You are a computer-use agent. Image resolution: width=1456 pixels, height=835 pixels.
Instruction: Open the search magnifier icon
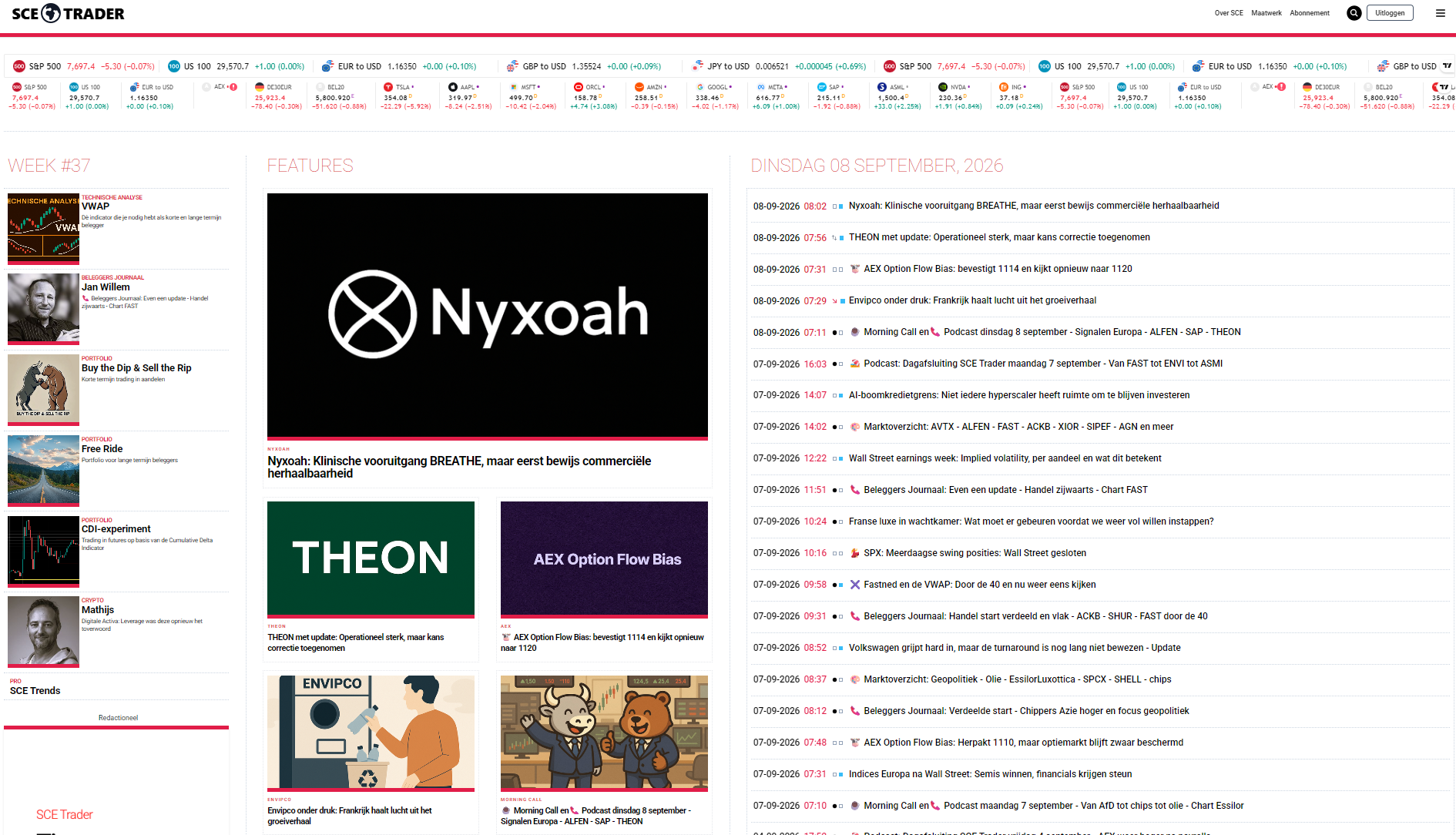(x=1354, y=13)
